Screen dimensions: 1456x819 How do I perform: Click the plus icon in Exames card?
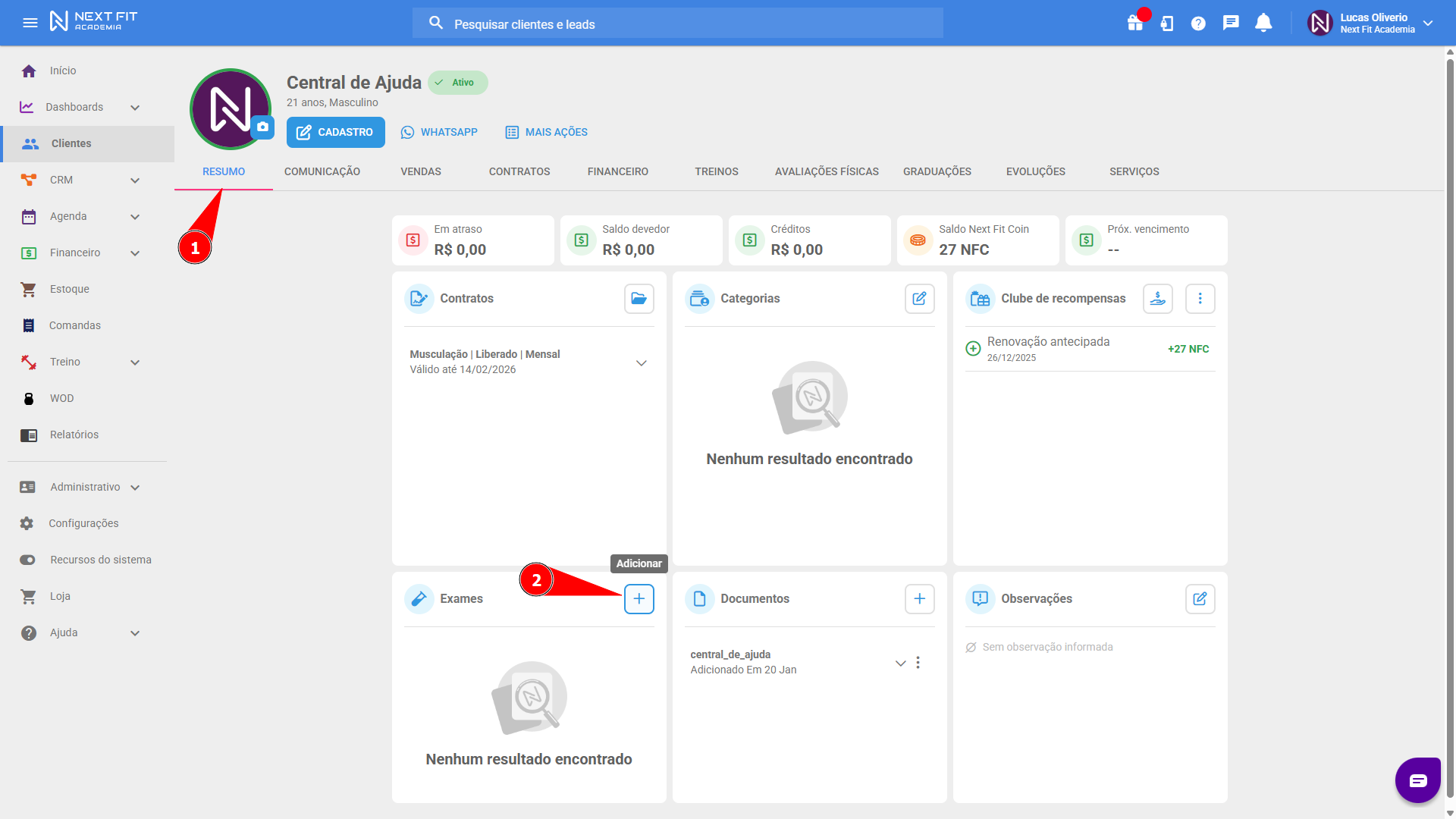(x=639, y=599)
